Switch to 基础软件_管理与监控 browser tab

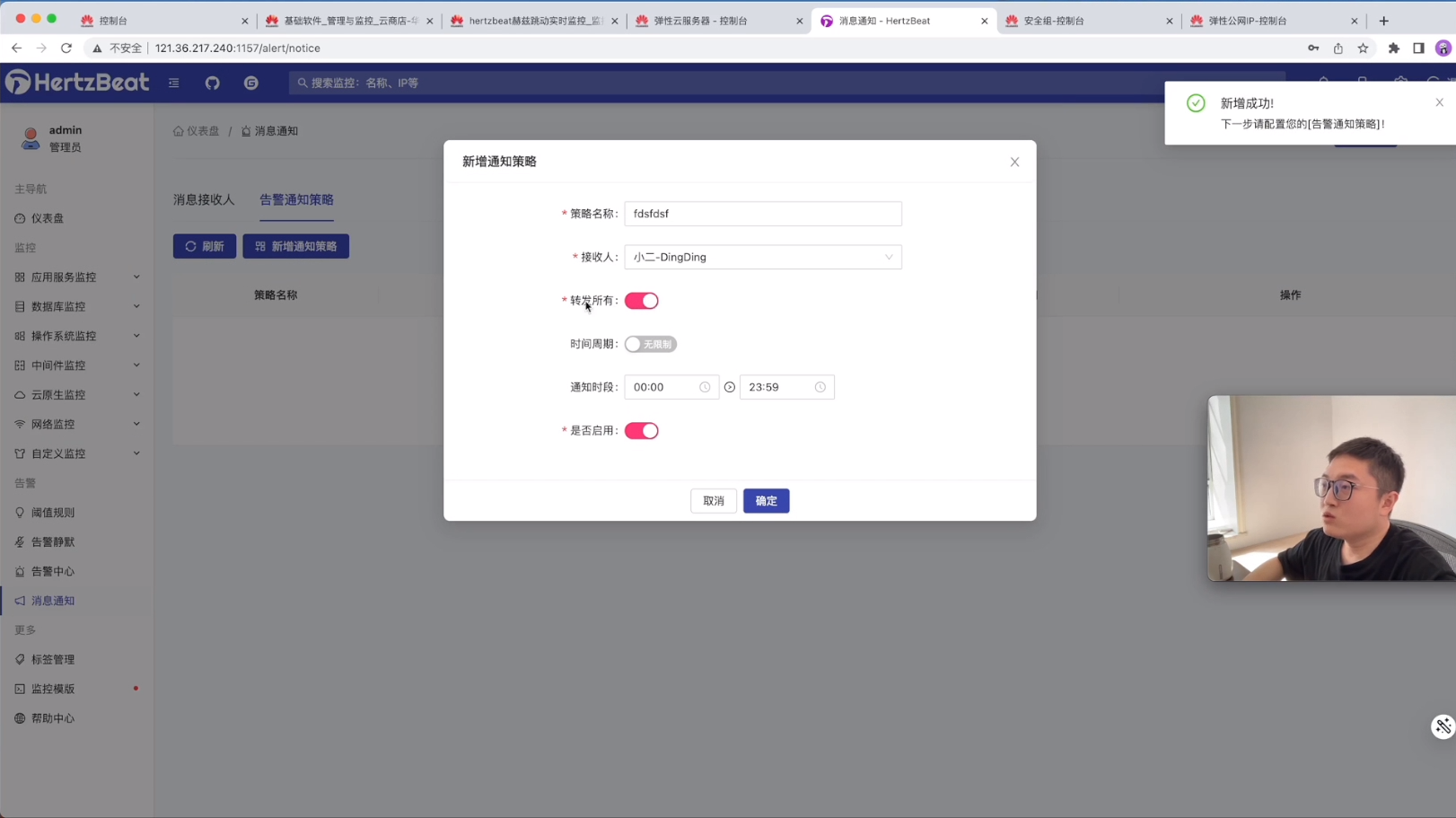348,21
